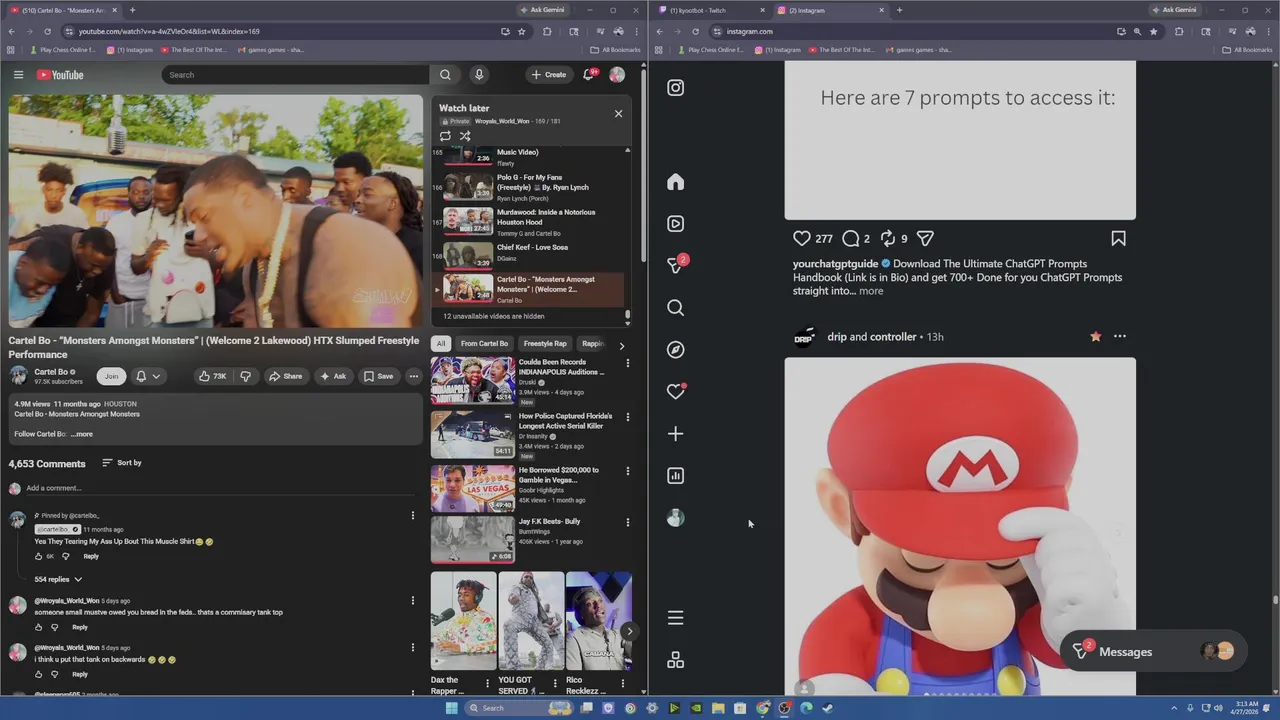Open Instagram Reels in the sidebar
1280x720 pixels.
(676, 224)
